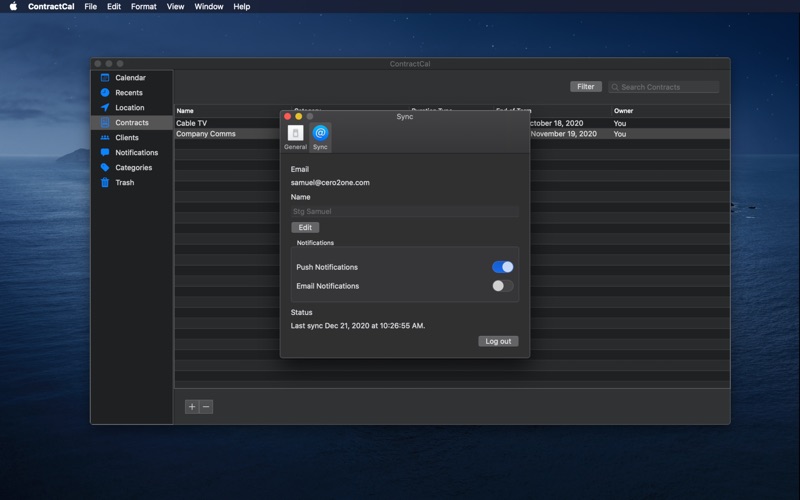The width and height of the screenshot is (800, 500).
Task: Open the Format menu
Action: pyautogui.click(x=143, y=7)
